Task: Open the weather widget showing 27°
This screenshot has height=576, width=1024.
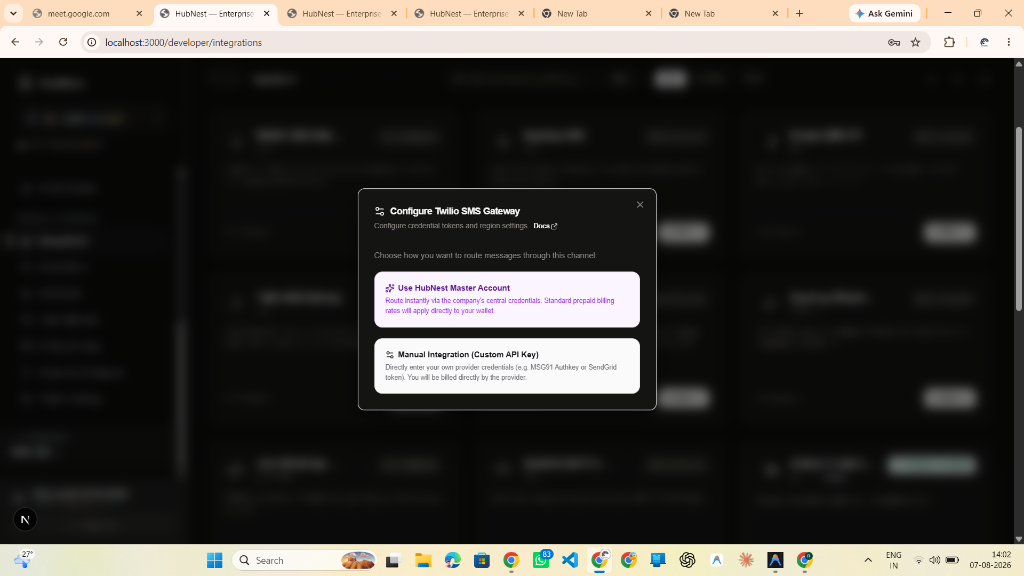Action: (24, 560)
